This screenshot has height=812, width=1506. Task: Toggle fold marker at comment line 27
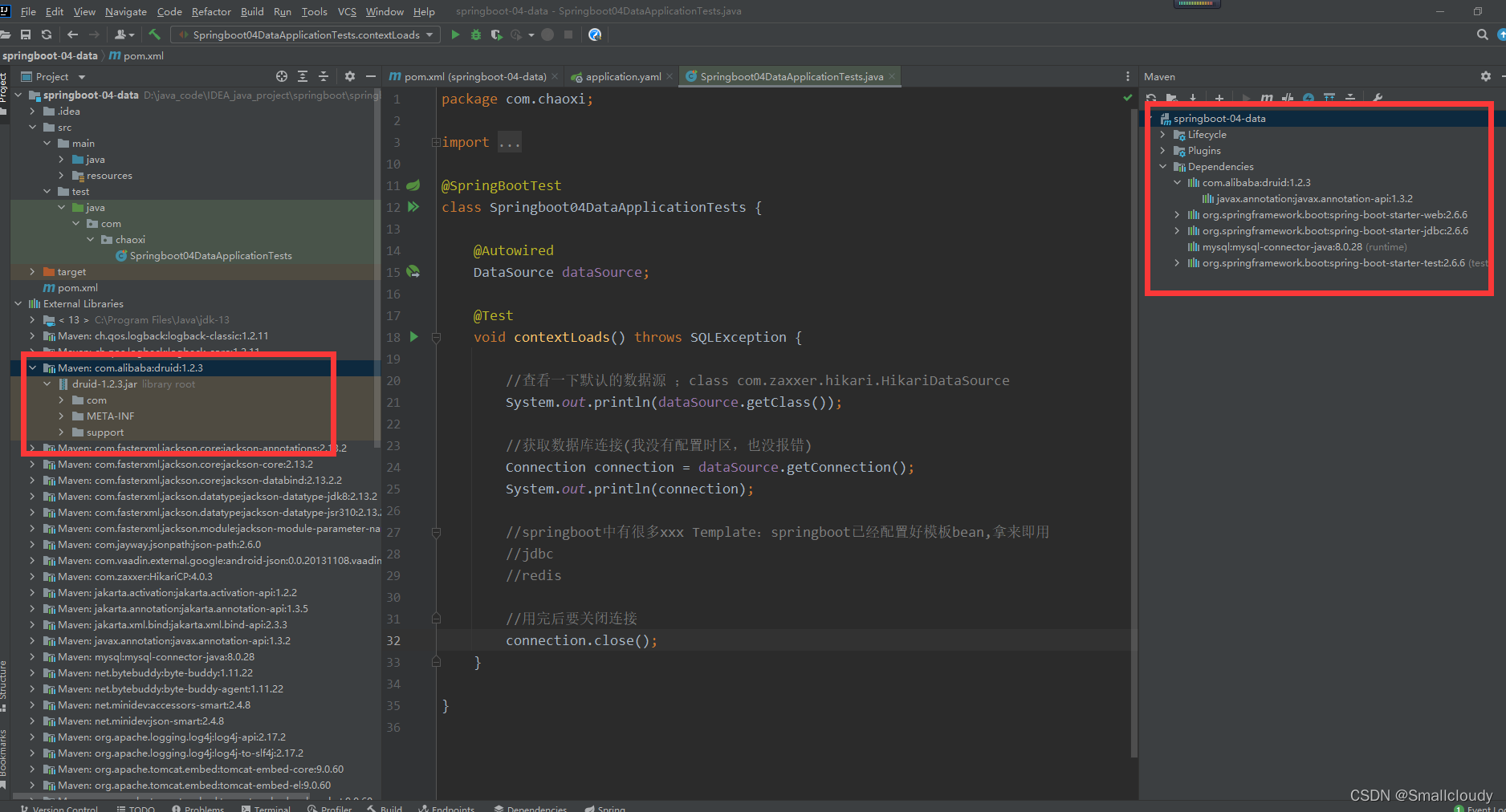[x=436, y=532]
